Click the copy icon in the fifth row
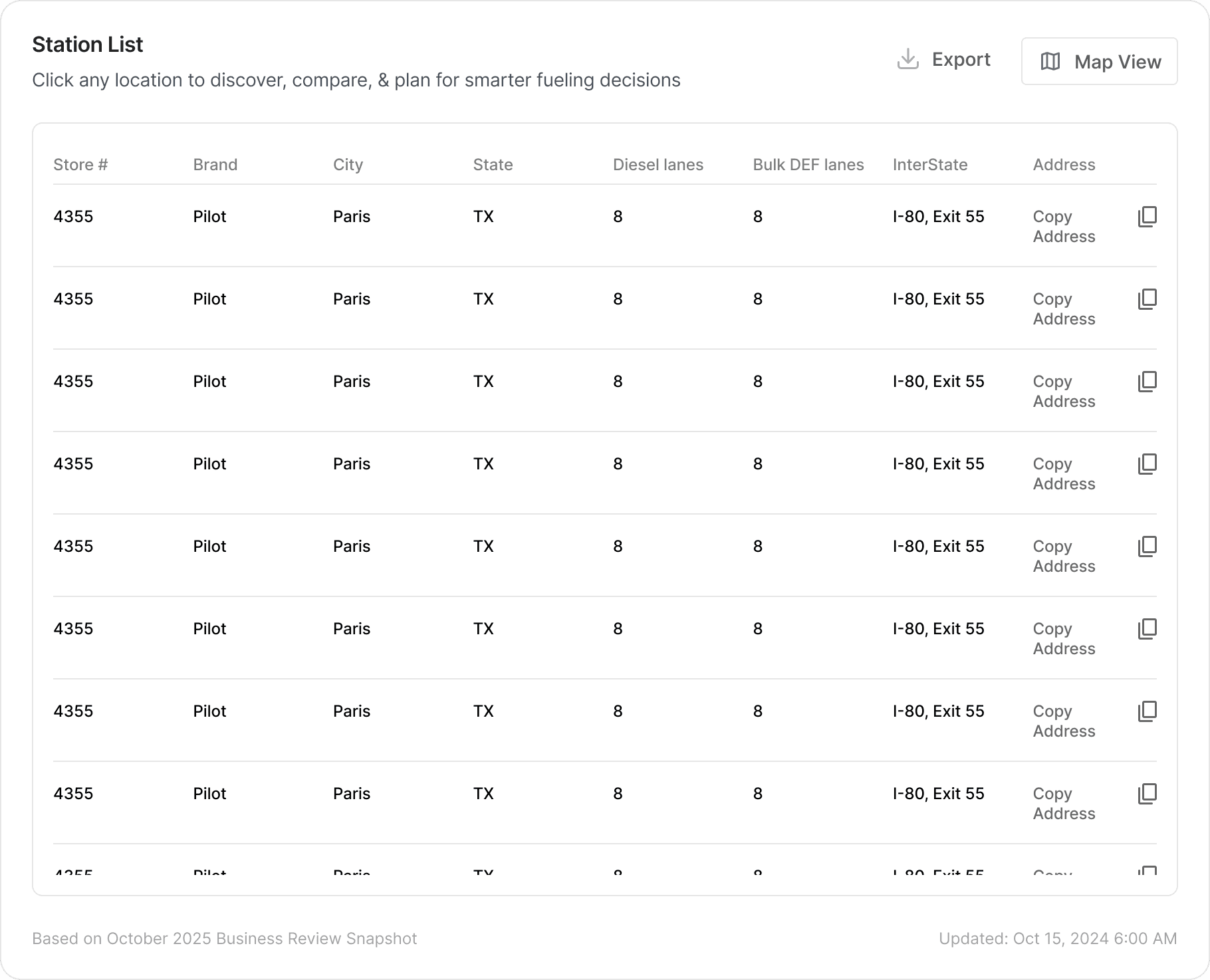Image resolution: width=1210 pixels, height=980 pixels. [x=1148, y=547]
